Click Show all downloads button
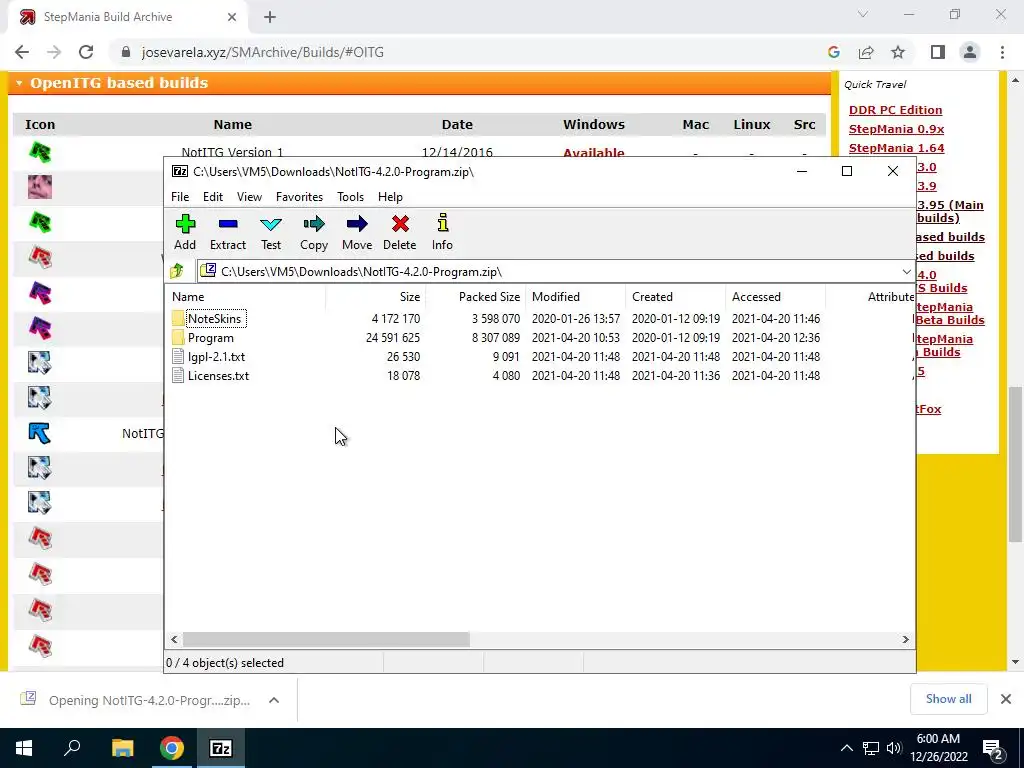Viewport: 1024px width, 768px height. click(948, 699)
